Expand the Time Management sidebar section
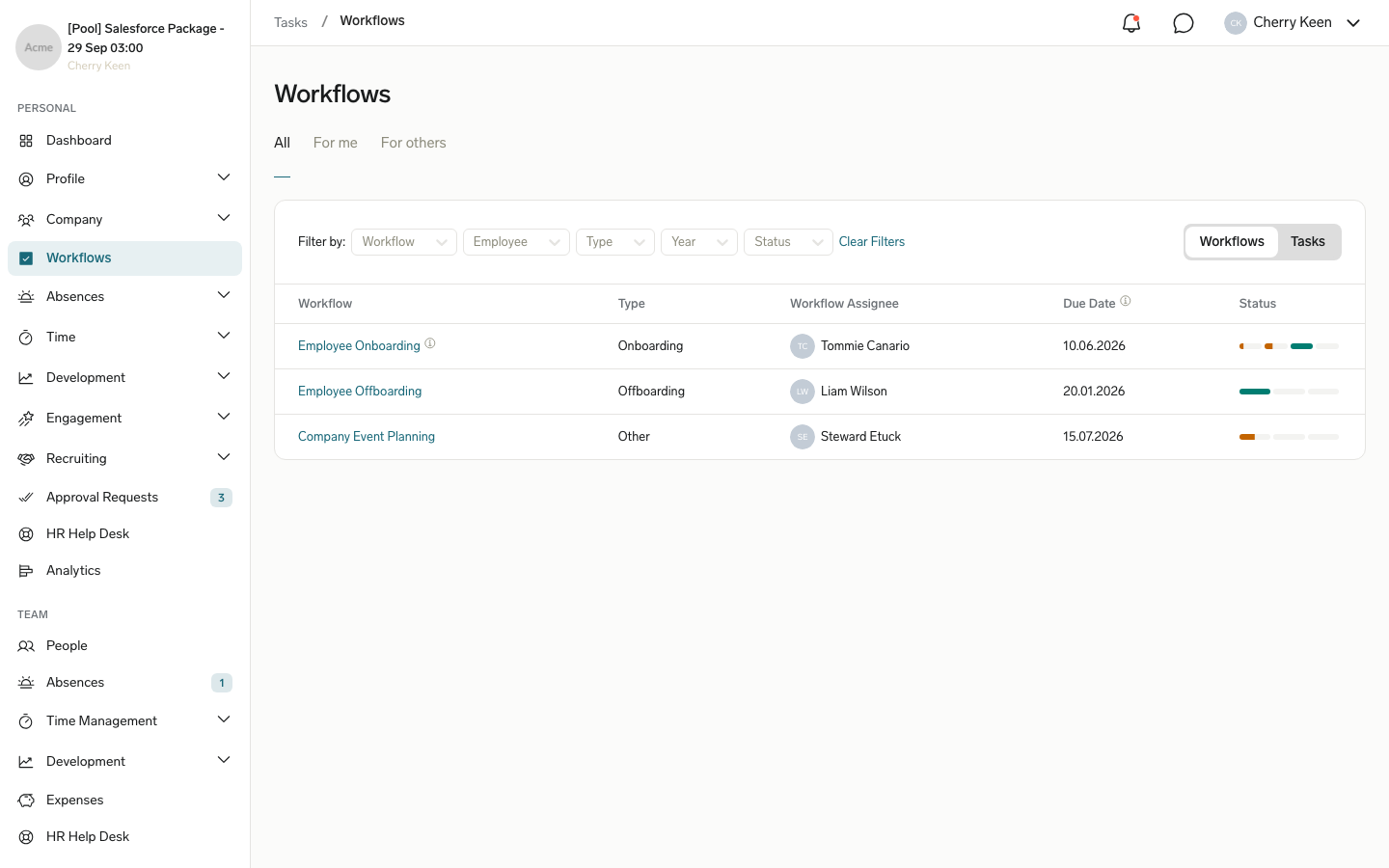The height and width of the screenshot is (868, 1389). (224, 719)
